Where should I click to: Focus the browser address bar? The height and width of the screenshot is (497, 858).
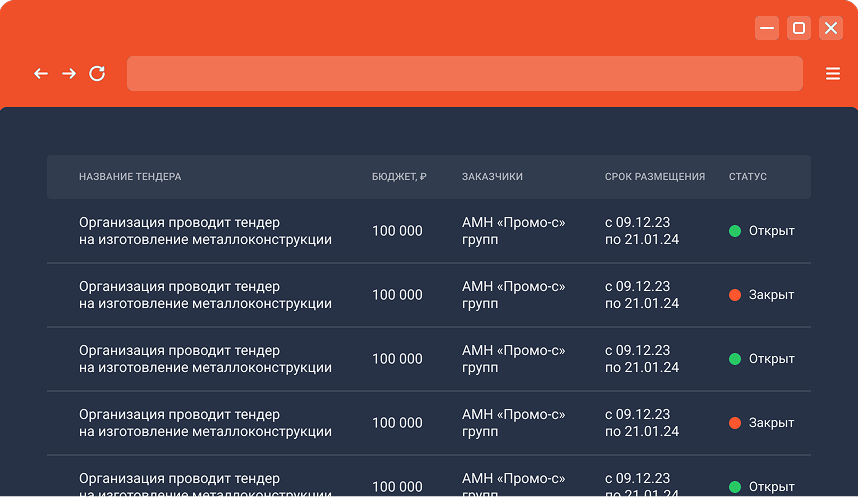(x=464, y=73)
